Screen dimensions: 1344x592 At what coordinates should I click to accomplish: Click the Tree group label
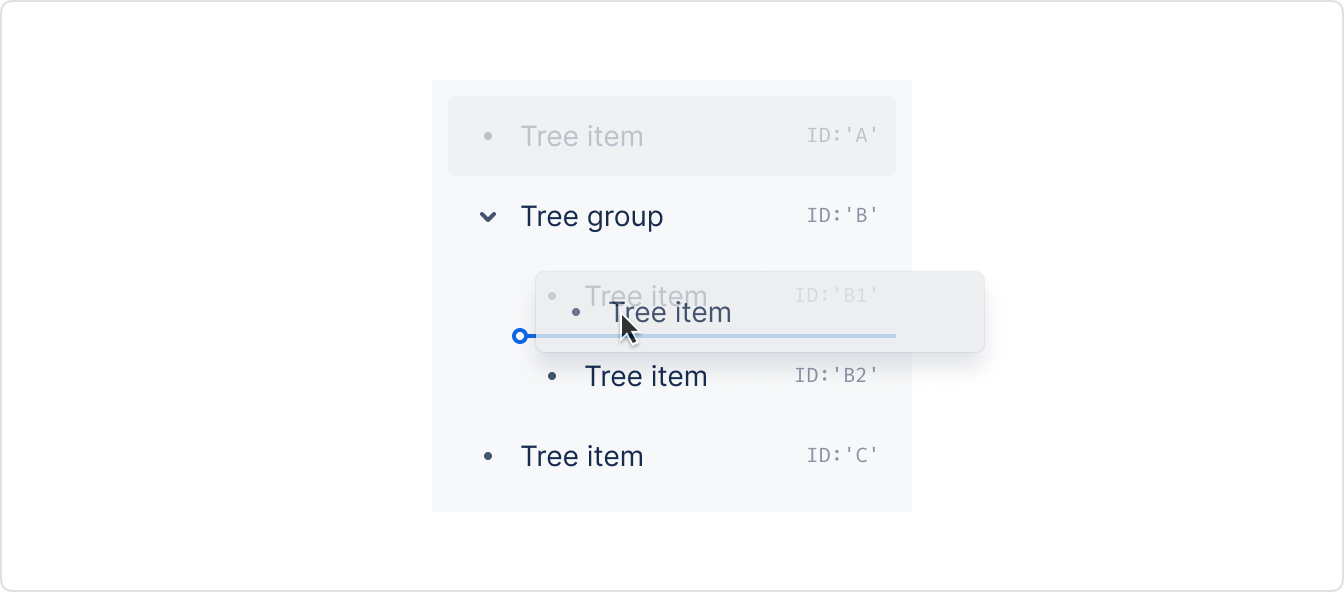coord(592,217)
